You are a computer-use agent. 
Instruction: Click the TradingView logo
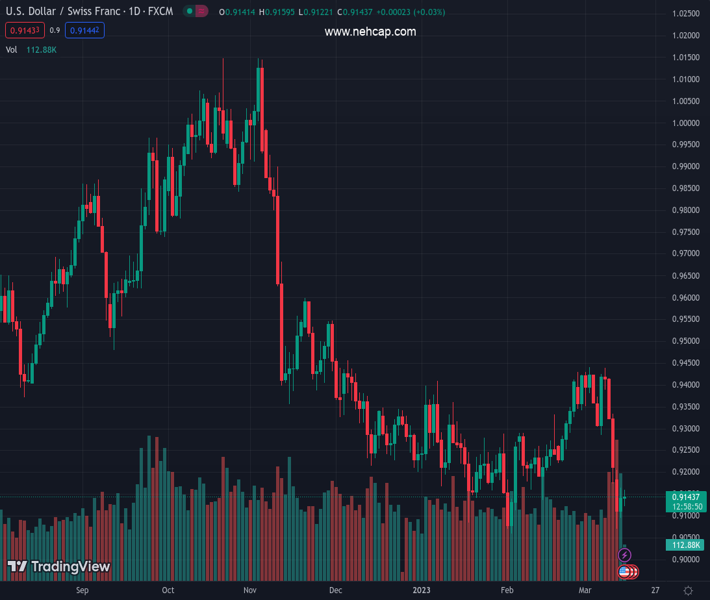[x=58, y=567]
